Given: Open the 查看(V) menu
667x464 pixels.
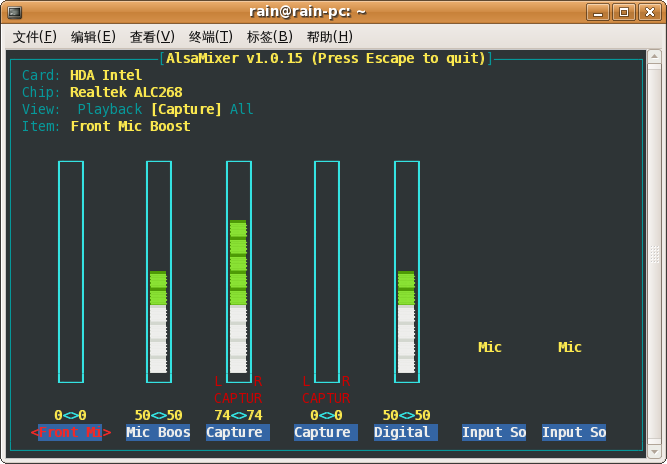Looking at the screenshot, I should [x=152, y=37].
